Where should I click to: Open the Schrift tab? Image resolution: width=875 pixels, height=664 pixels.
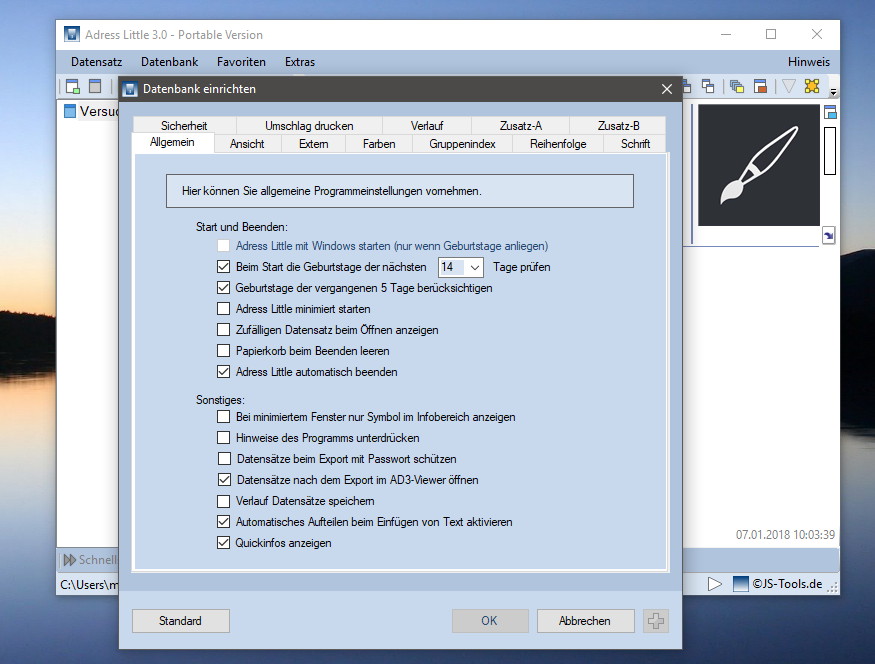[x=636, y=144]
